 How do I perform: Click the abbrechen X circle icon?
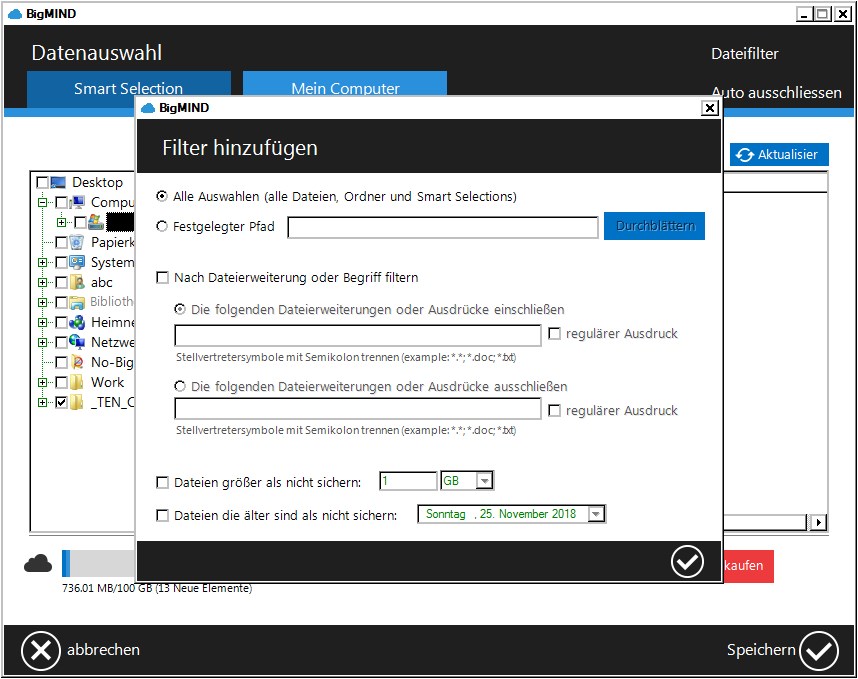click(40, 651)
